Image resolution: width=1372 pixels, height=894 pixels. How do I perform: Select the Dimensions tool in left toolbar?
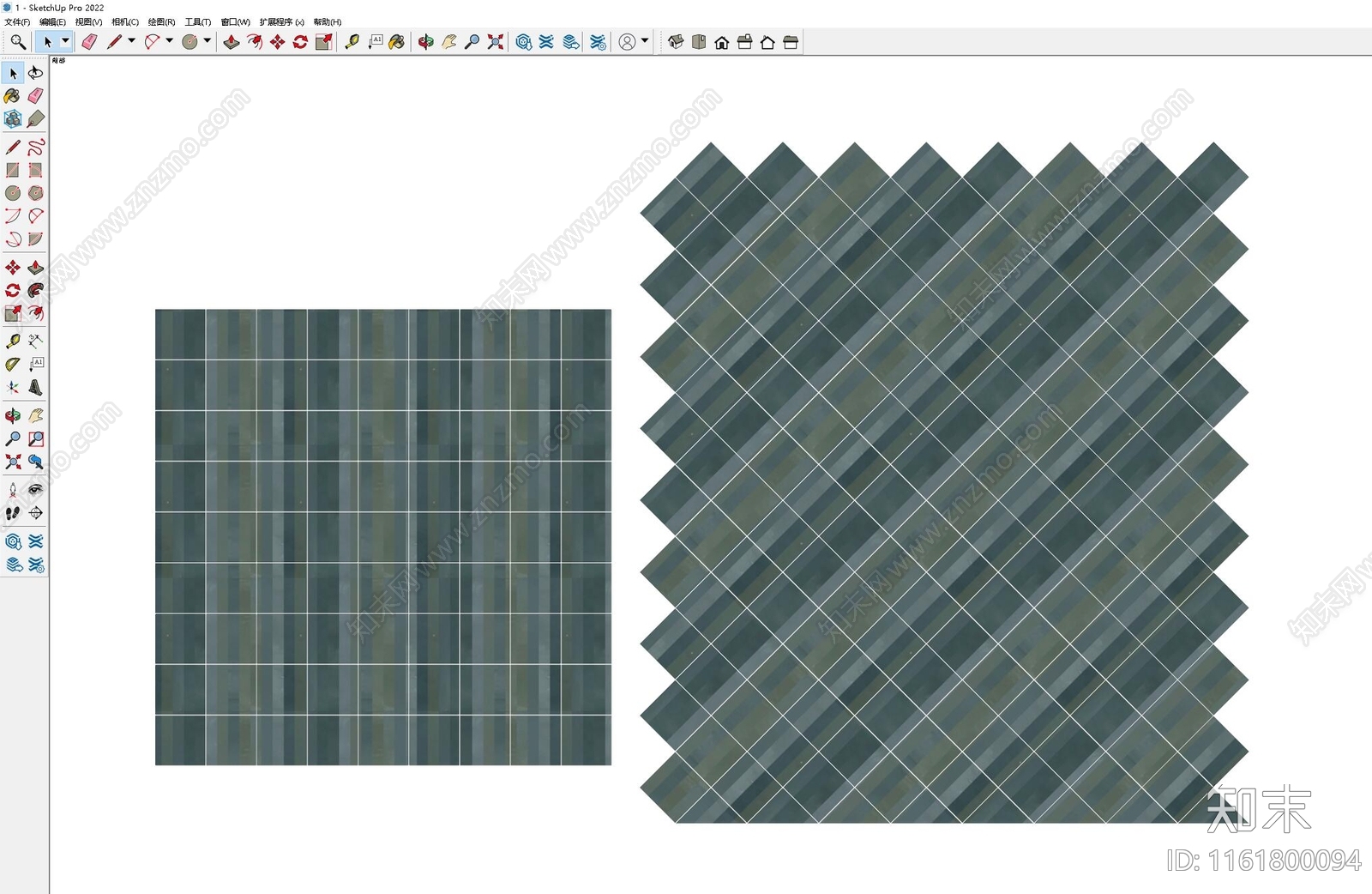pos(35,341)
